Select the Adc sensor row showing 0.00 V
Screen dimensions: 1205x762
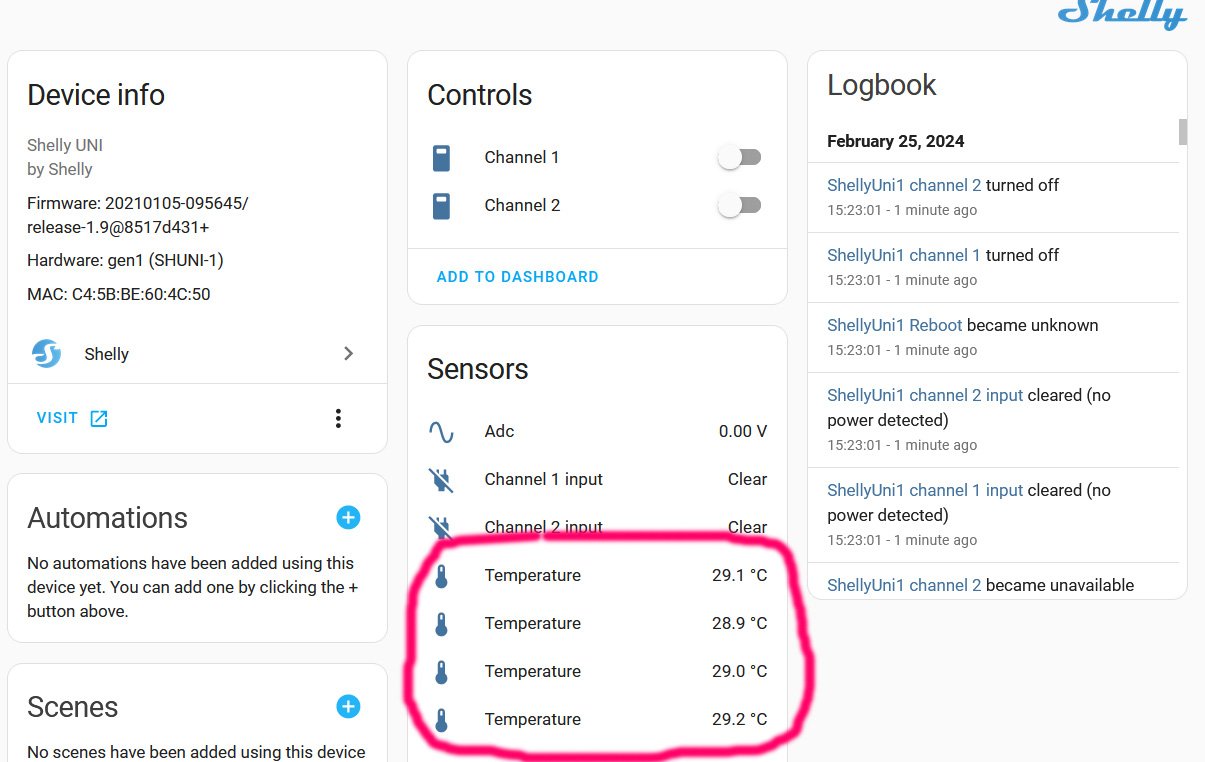point(597,432)
